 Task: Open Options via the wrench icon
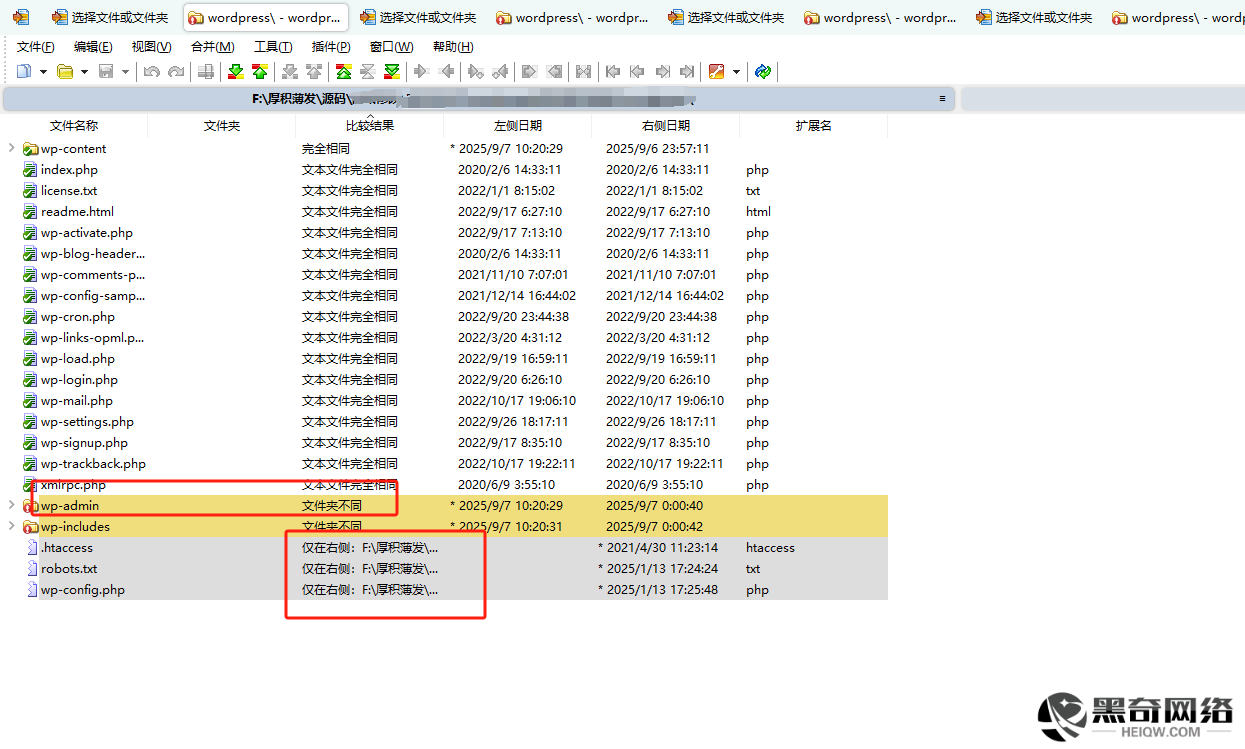click(x=716, y=71)
